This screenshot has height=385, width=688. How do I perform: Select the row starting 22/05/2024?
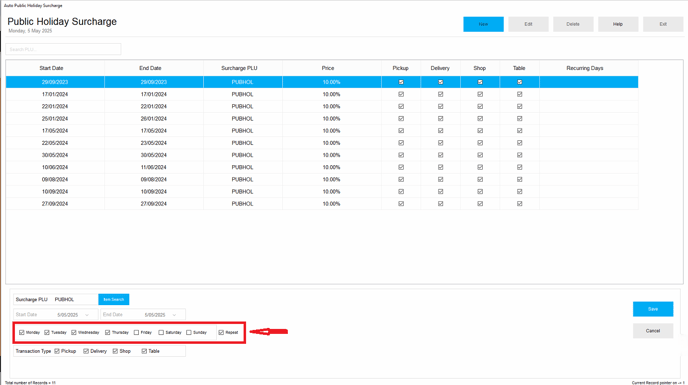point(322,143)
